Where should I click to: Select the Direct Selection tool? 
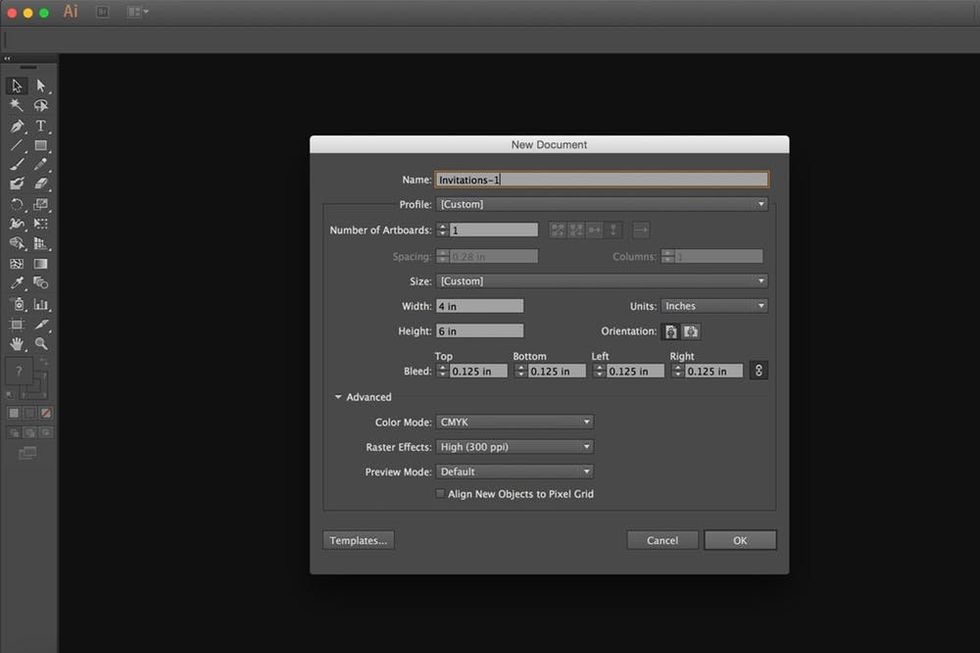point(41,86)
